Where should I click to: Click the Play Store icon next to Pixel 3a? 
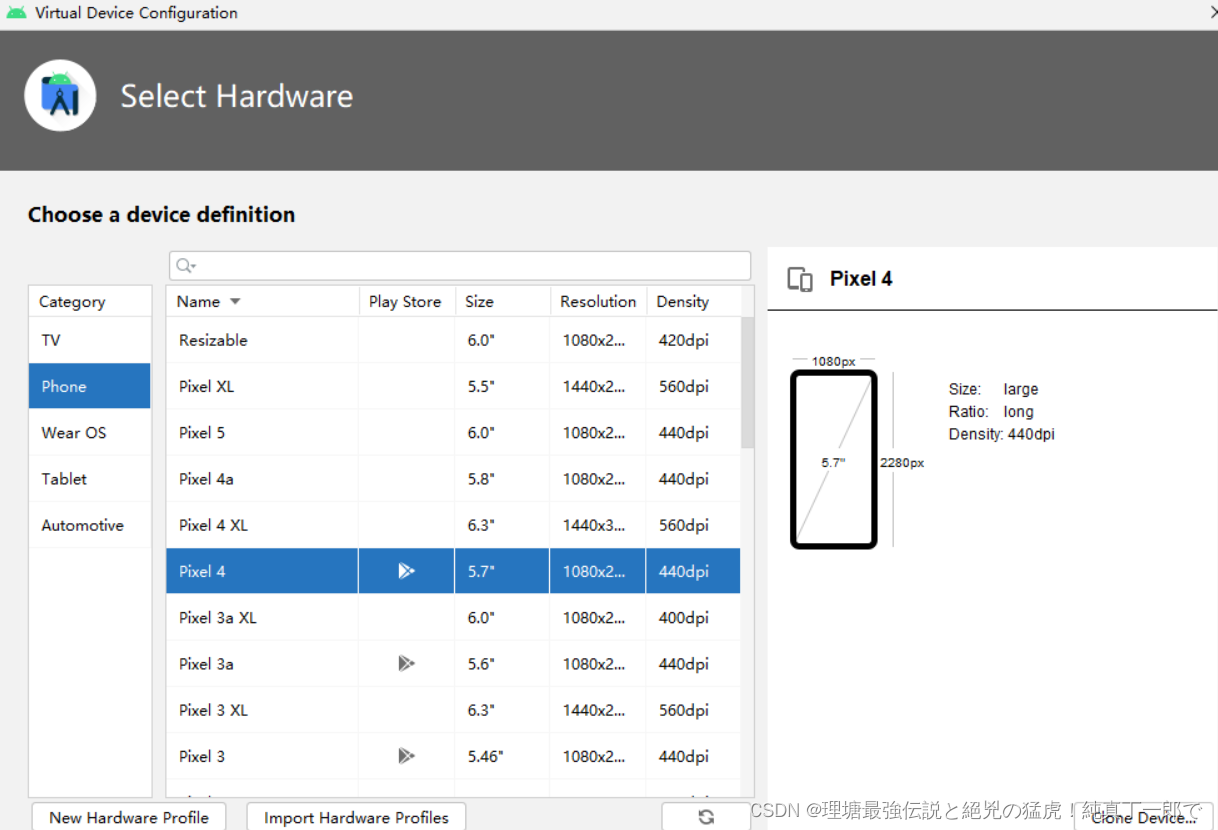pos(405,663)
